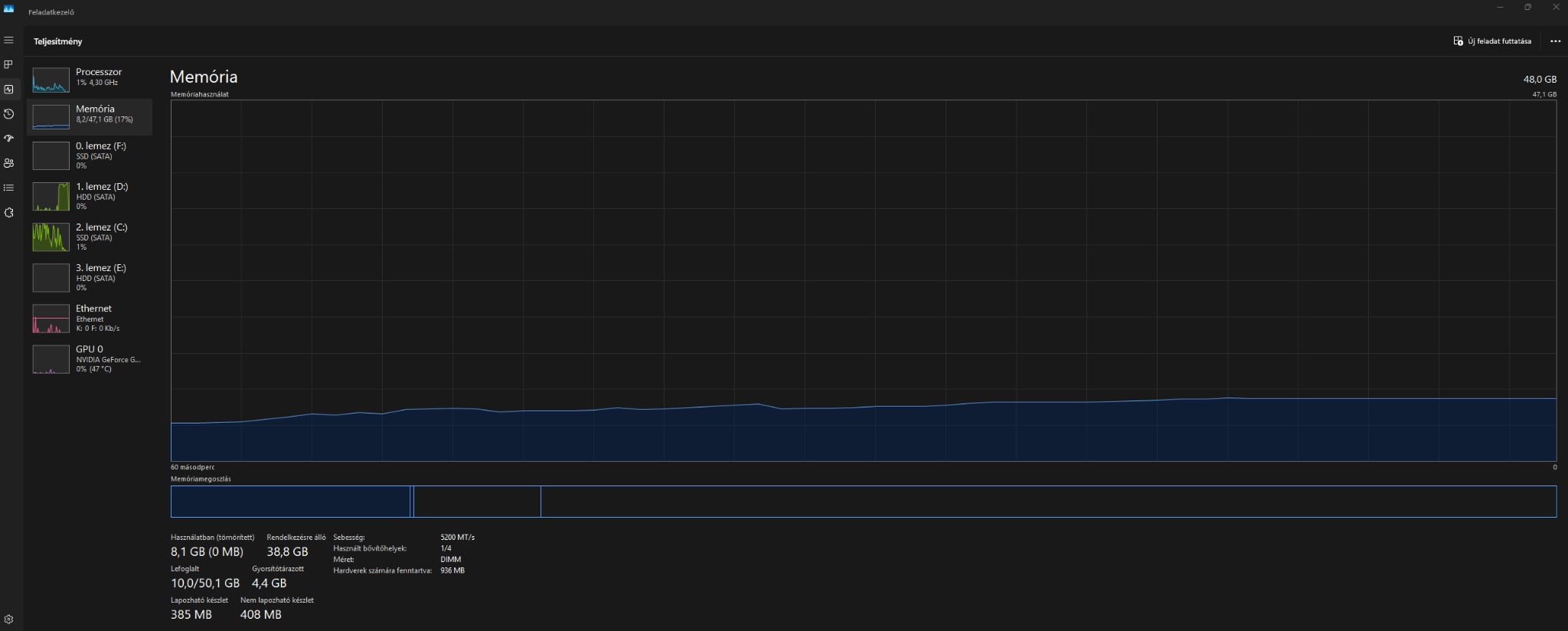
Task: Click the 2. lemez (C:) mini graph
Action: pos(51,237)
